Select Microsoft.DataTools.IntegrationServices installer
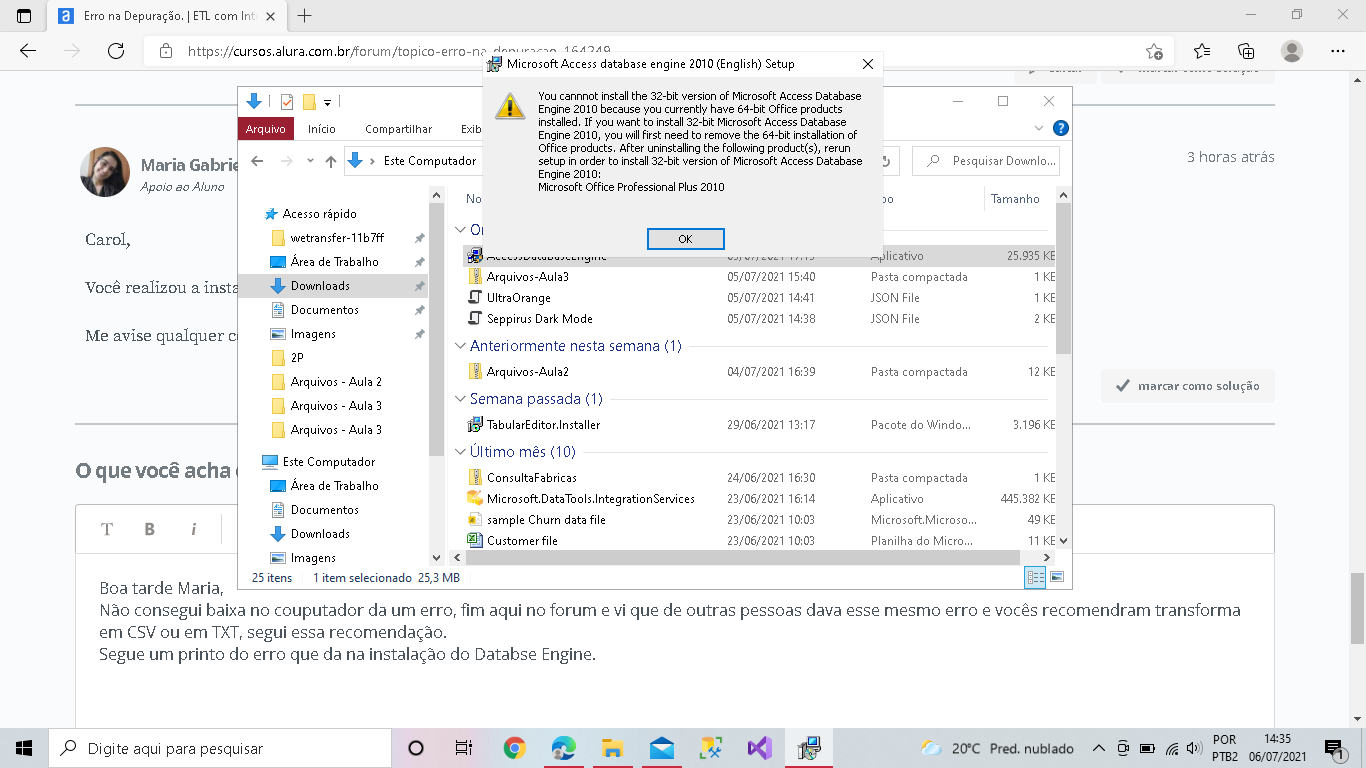The width and height of the screenshot is (1366, 768). (590, 499)
